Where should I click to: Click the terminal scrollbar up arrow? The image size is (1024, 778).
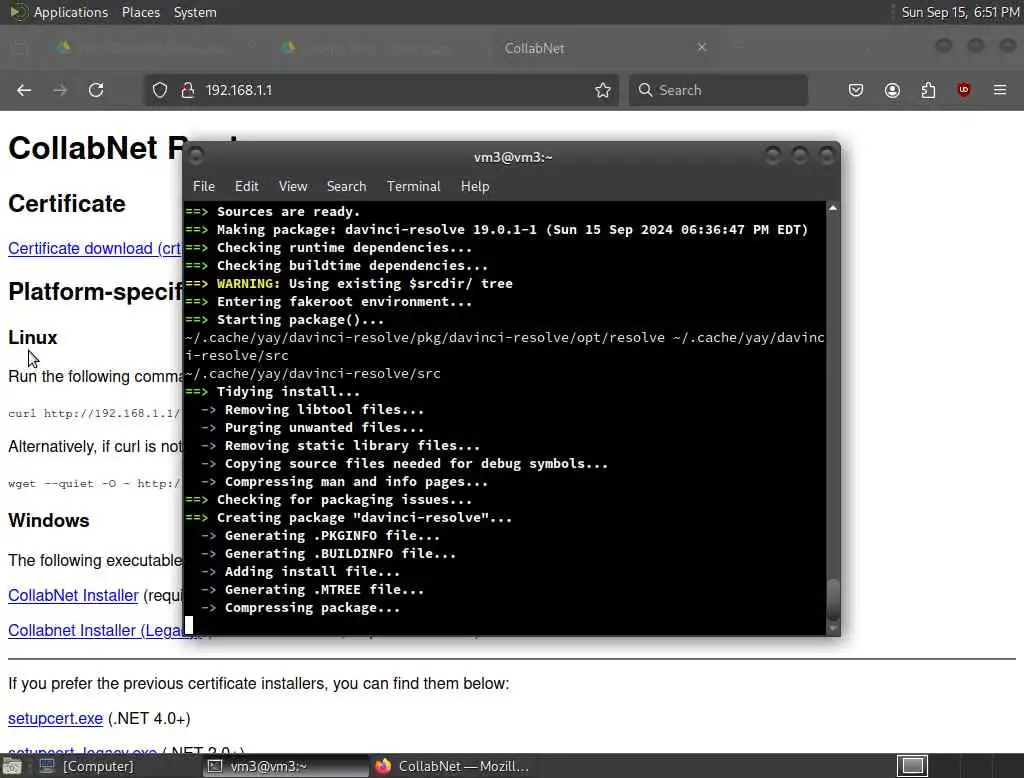coord(833,208)
